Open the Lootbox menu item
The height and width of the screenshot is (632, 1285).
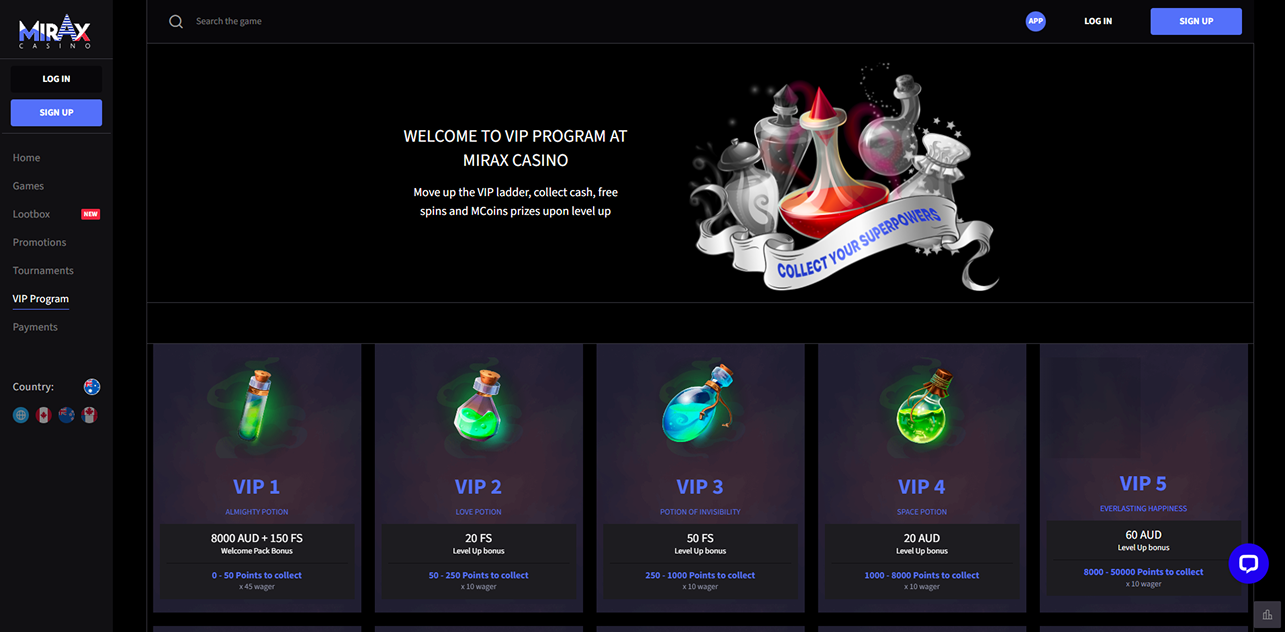click(31, 214)
